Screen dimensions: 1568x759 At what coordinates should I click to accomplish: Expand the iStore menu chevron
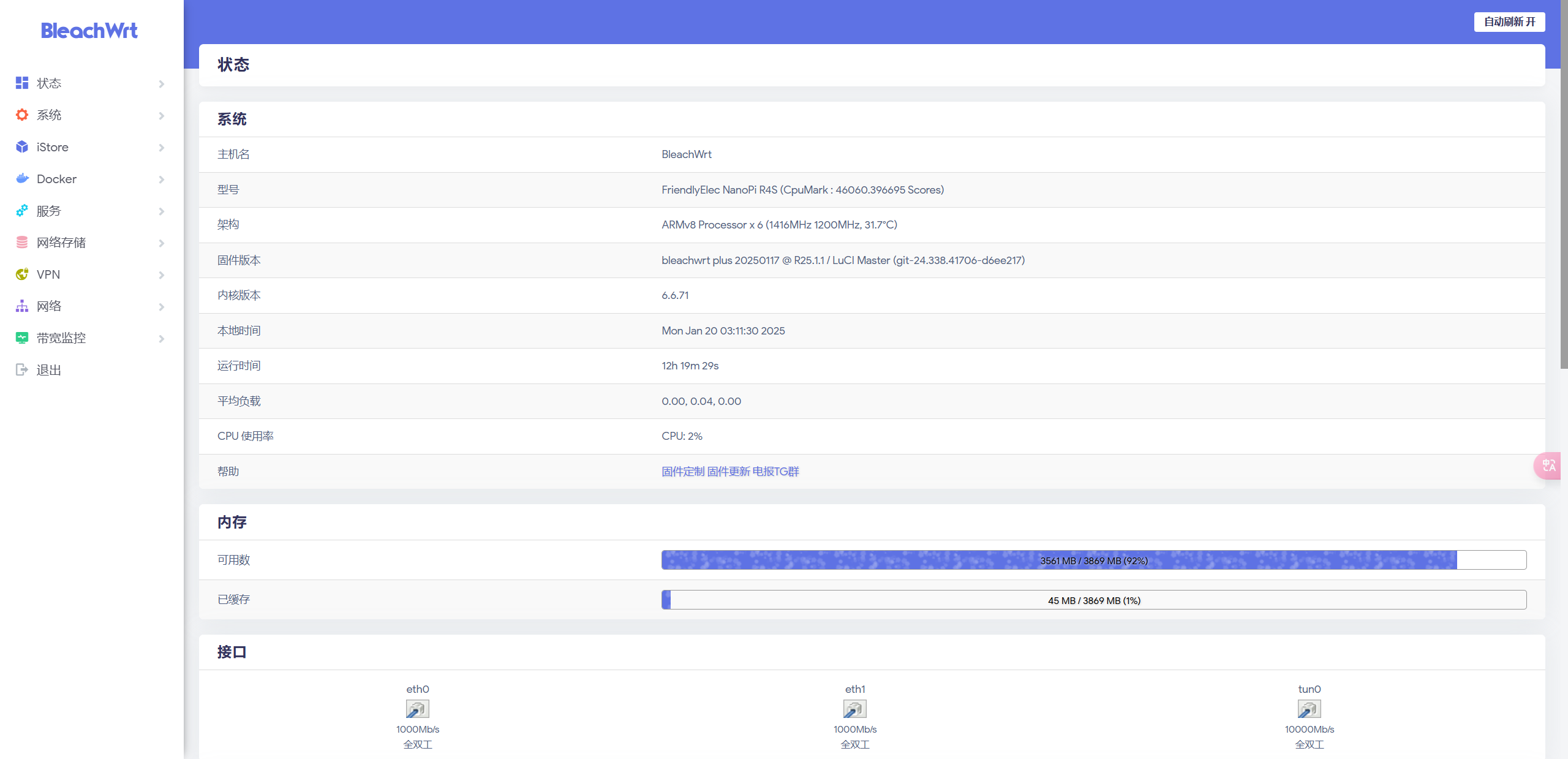(162, 148)
